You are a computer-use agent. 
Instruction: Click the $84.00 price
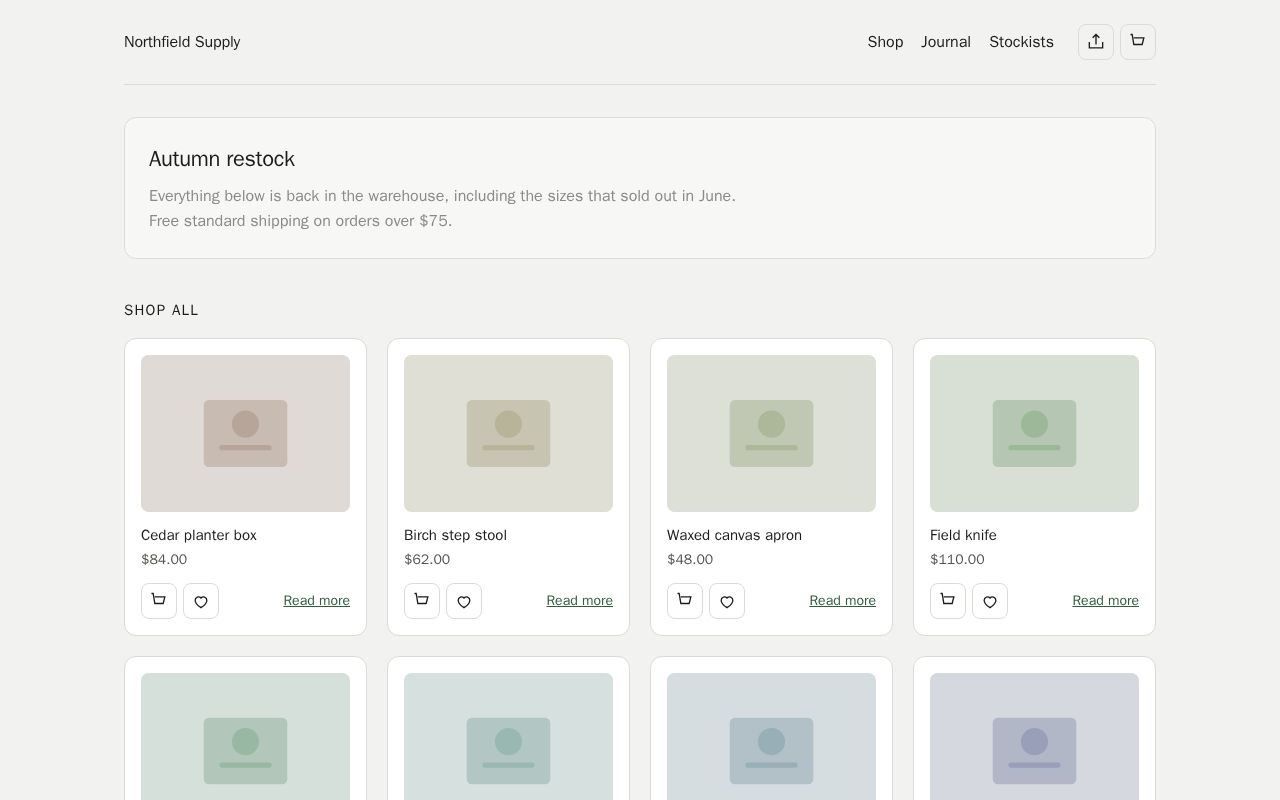(x=164, y=560)
